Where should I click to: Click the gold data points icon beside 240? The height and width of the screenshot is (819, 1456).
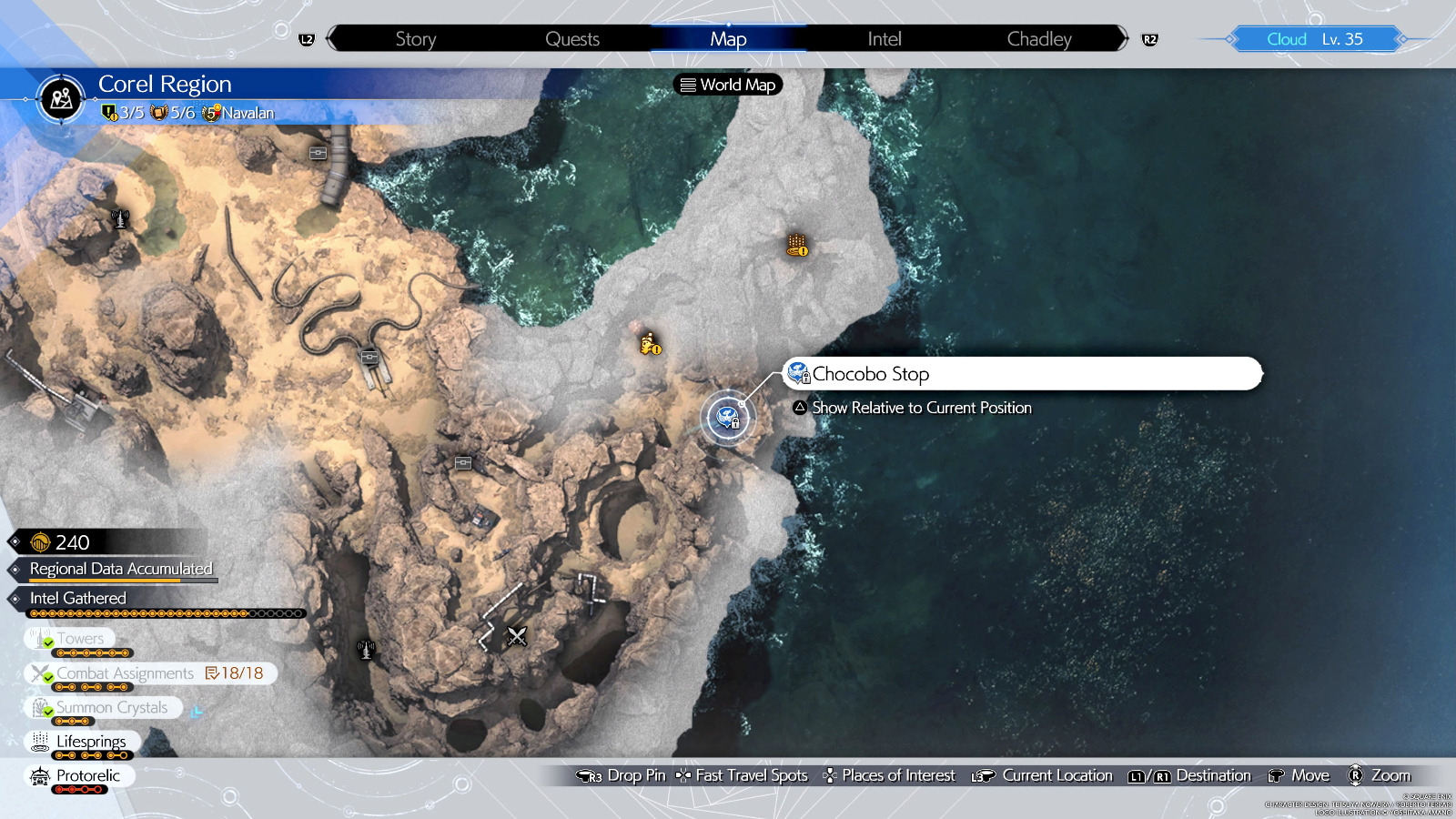40,542
